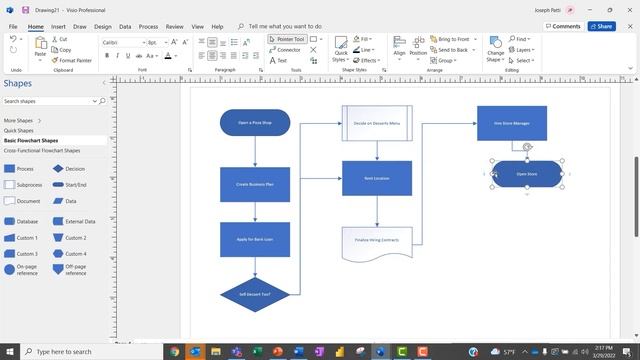This screenshot has width=640, height=360.
Task: Click the Share button
Action: coord(602,27)
